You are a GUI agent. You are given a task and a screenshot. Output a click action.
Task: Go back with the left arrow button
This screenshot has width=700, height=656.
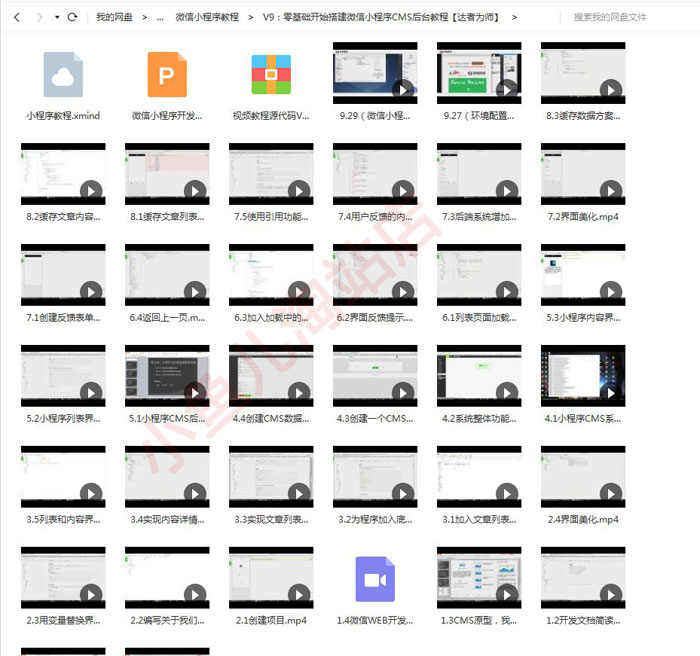point(17,17)
